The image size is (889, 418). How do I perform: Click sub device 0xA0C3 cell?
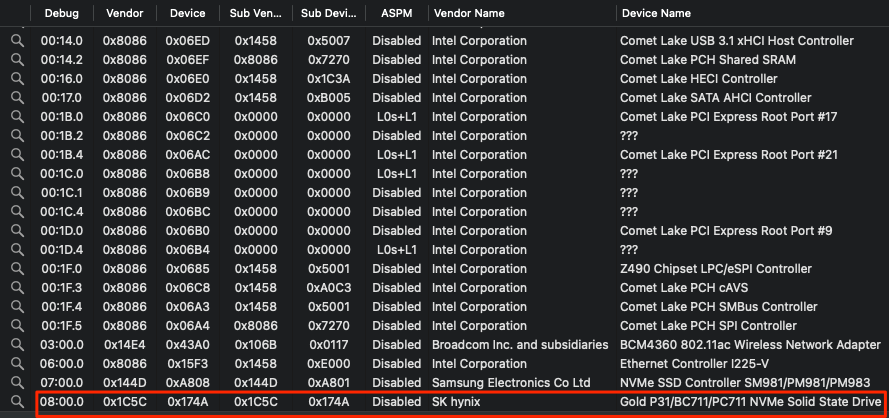tap(329, 288)
